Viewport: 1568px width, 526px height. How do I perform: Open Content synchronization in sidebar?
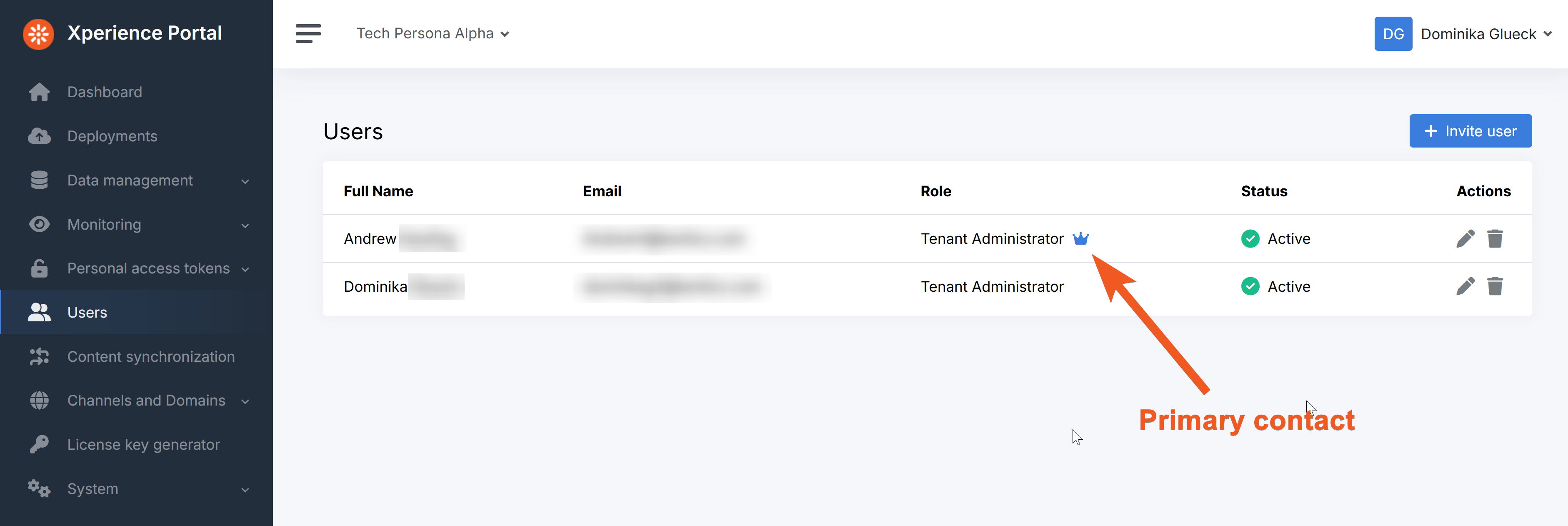tap(150, 357)
